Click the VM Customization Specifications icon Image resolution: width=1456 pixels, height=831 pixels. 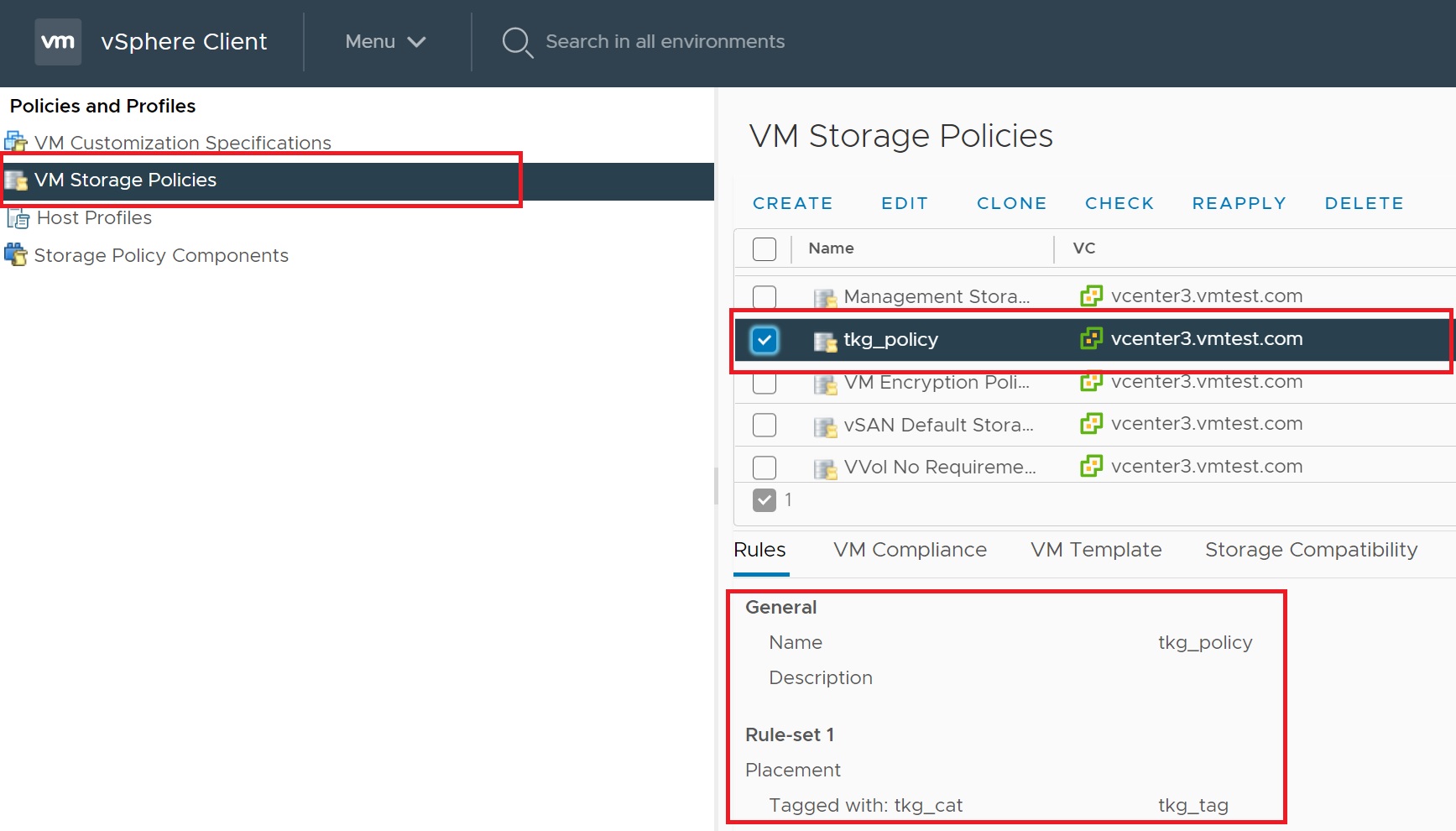tap(16, 142)
